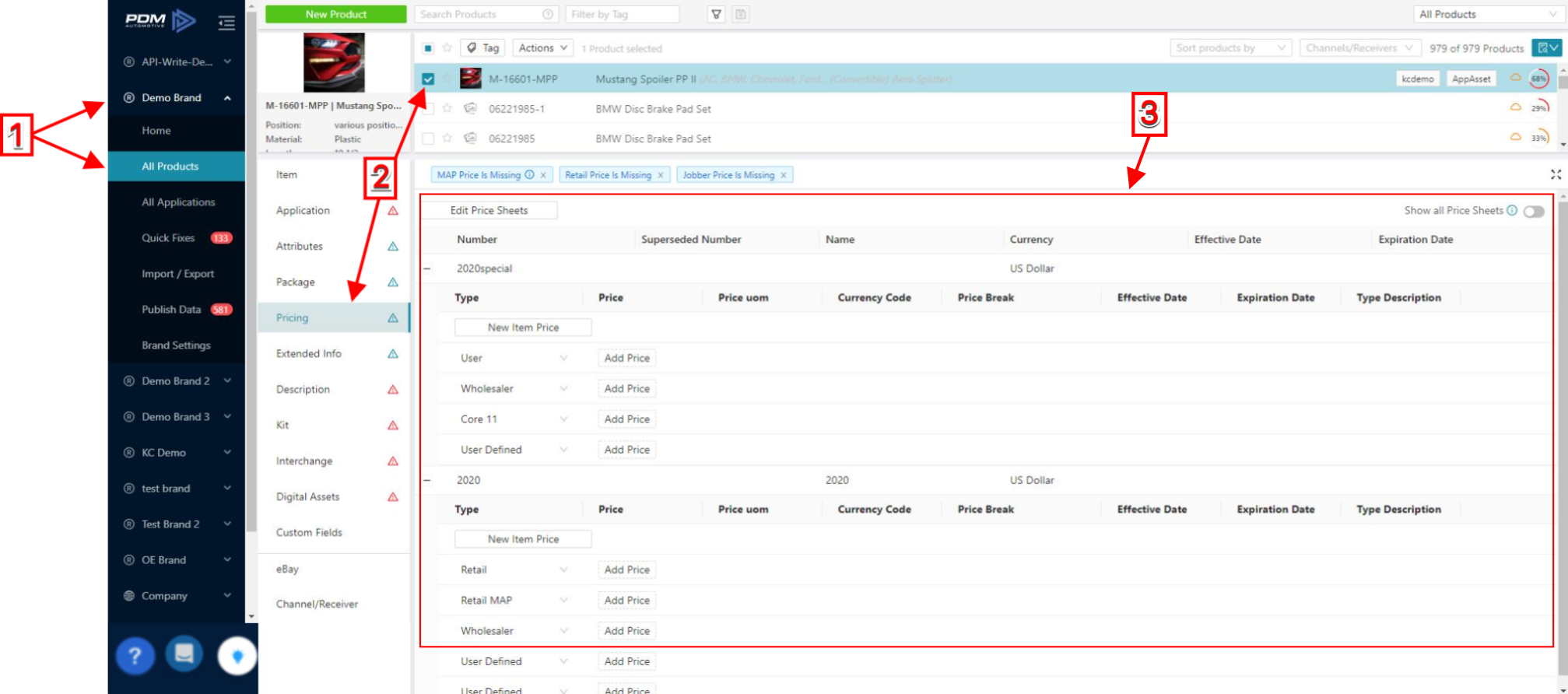The height and width of the screenshot is (694, 1568).
Task: Click the 33% completeness ring
Action: (x=1539, y=138)
